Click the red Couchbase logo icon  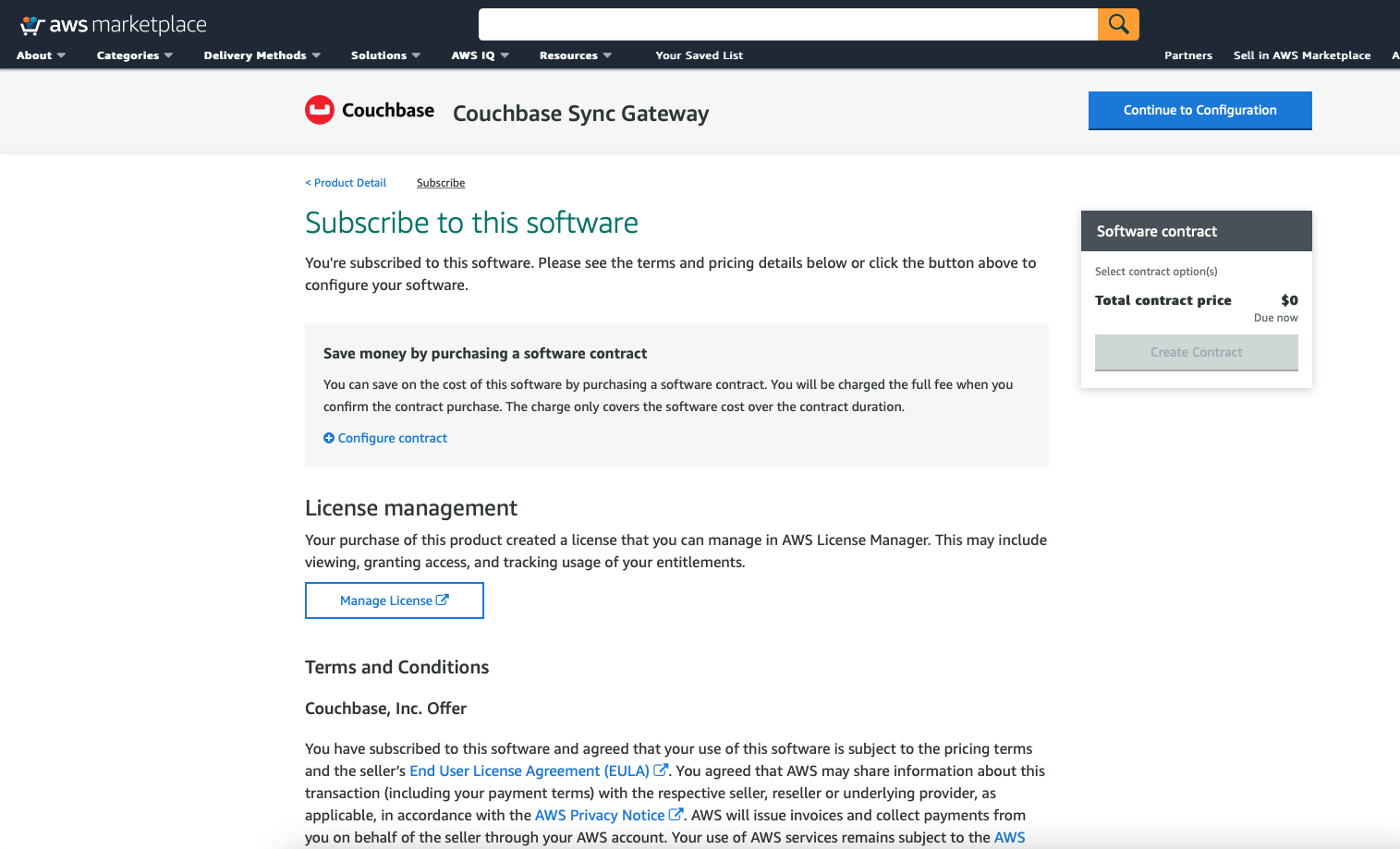pyautogui.click(x=319, y=110)
